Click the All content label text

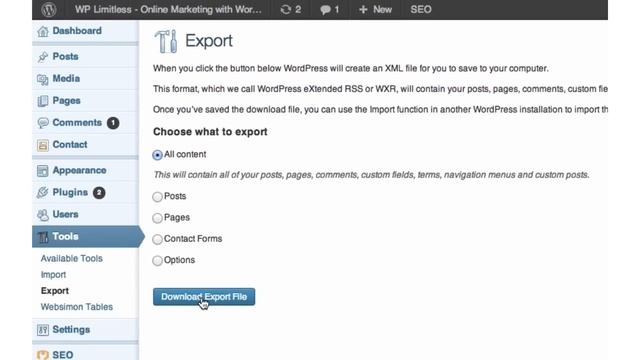pyautogui.click(x=185, y=154)
